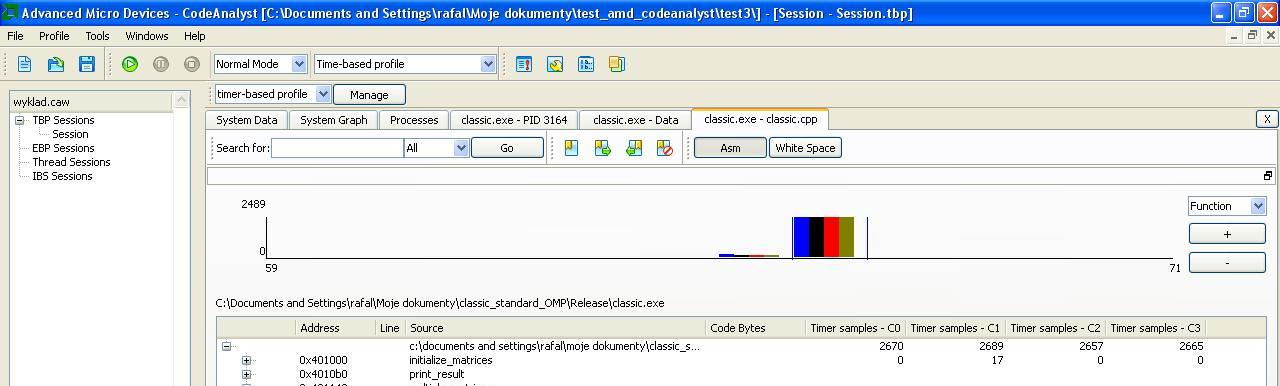Open the Tools menu
This screenshot has height=386, width=1280.
pyautogui.click(x=97, y=36)
